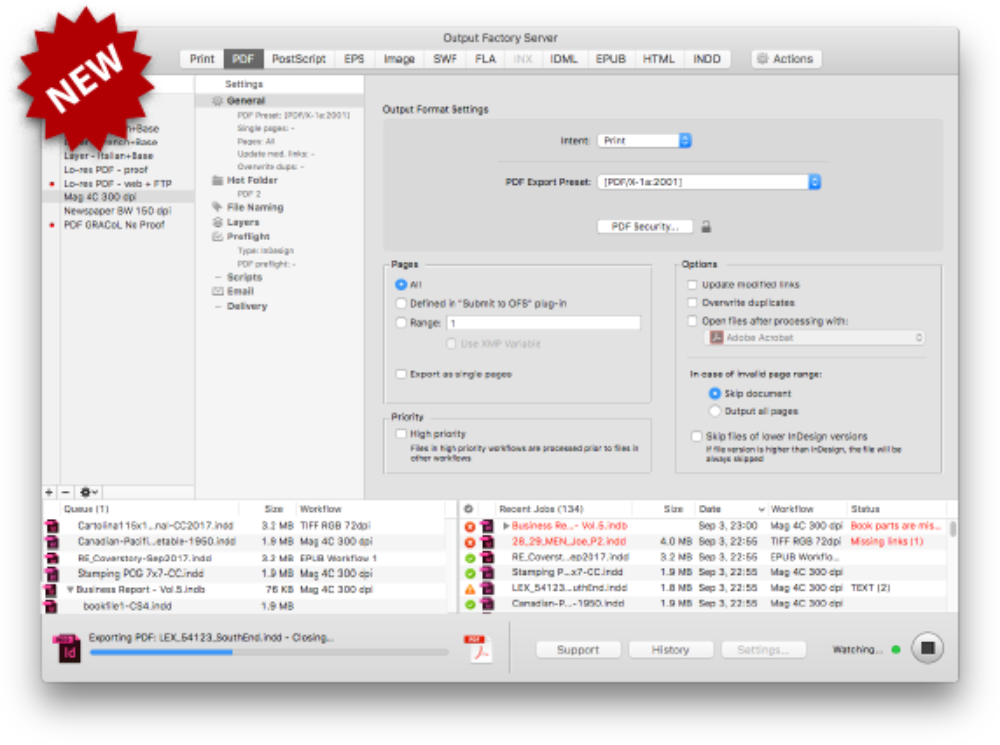The width and height of the screenshot is (1000, 745).
Task: Add a new workflow with plus button
Action: tap(49, 493)
